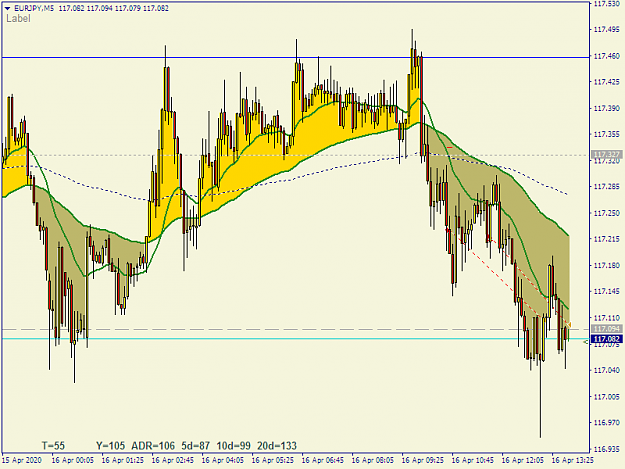
Task: Click the 117.250 price scale label
Action: [607, 213]
